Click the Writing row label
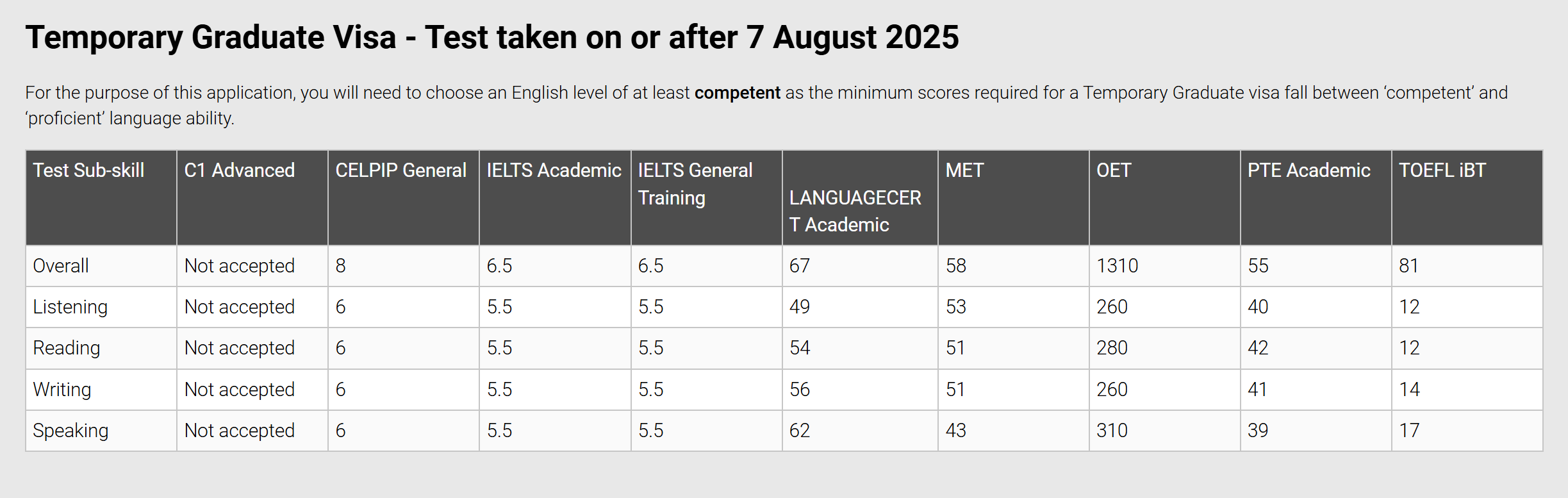1568x498 pixels. (62, 390)
